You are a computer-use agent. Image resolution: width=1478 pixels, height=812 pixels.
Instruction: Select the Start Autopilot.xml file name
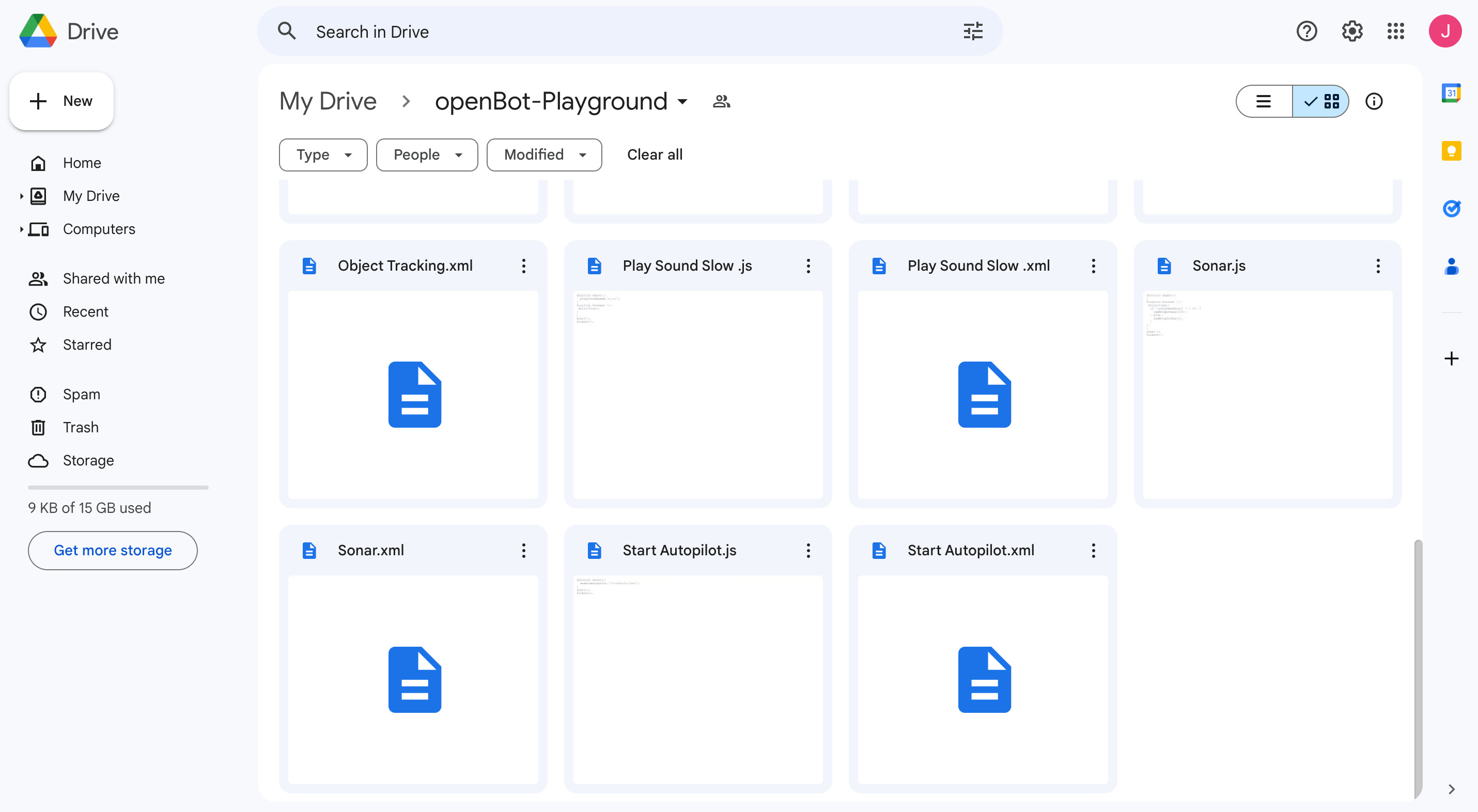[971, 550]
